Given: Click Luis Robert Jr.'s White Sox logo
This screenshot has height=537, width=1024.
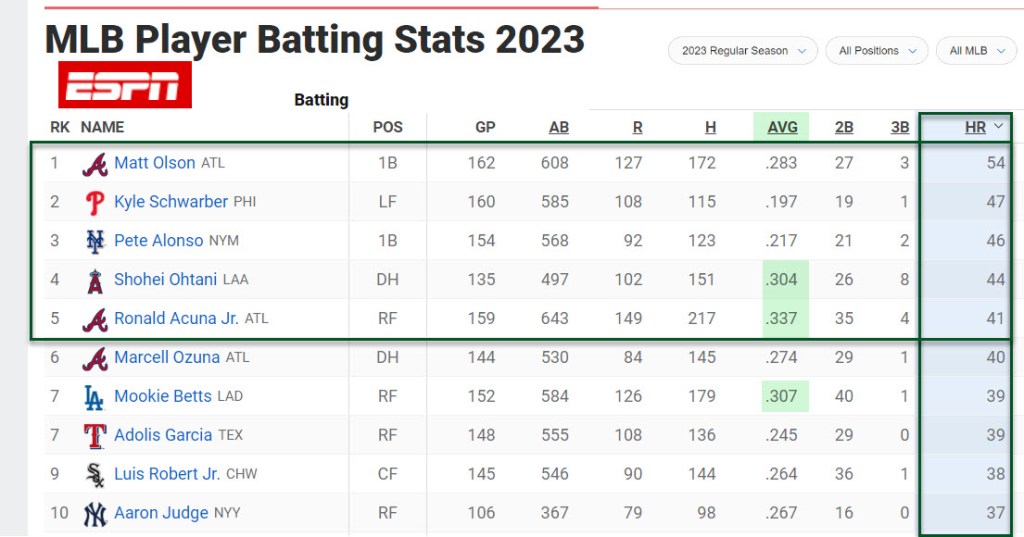Looking at the screenshot, I should 95,474.
